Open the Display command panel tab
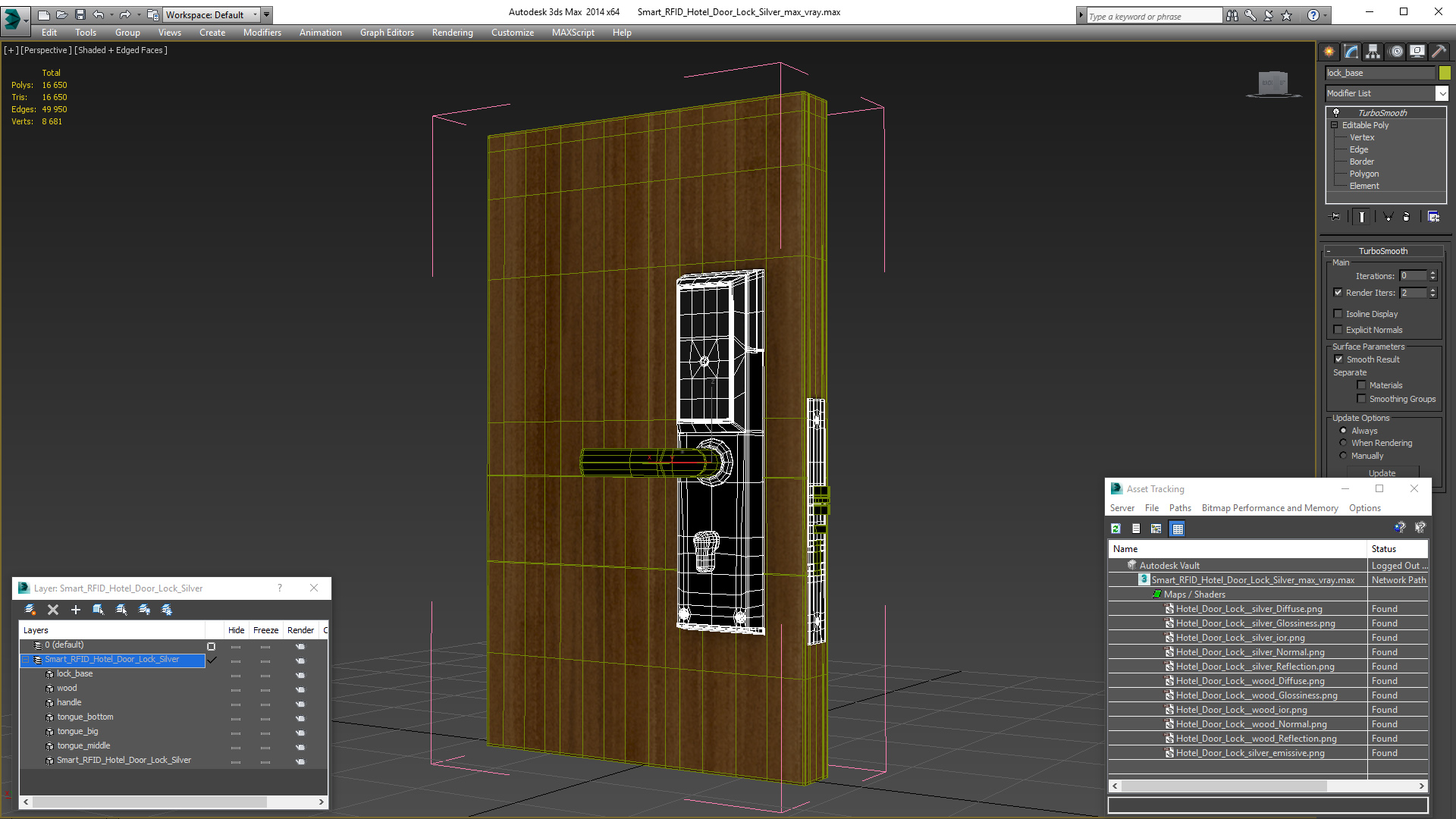This screenshot has width=1456, height=819. [x=1417, y=51]
